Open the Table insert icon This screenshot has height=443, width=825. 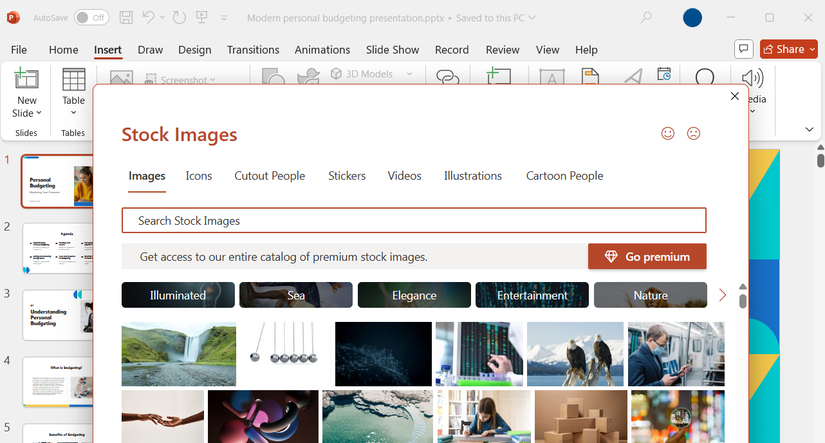pos(73,81)
